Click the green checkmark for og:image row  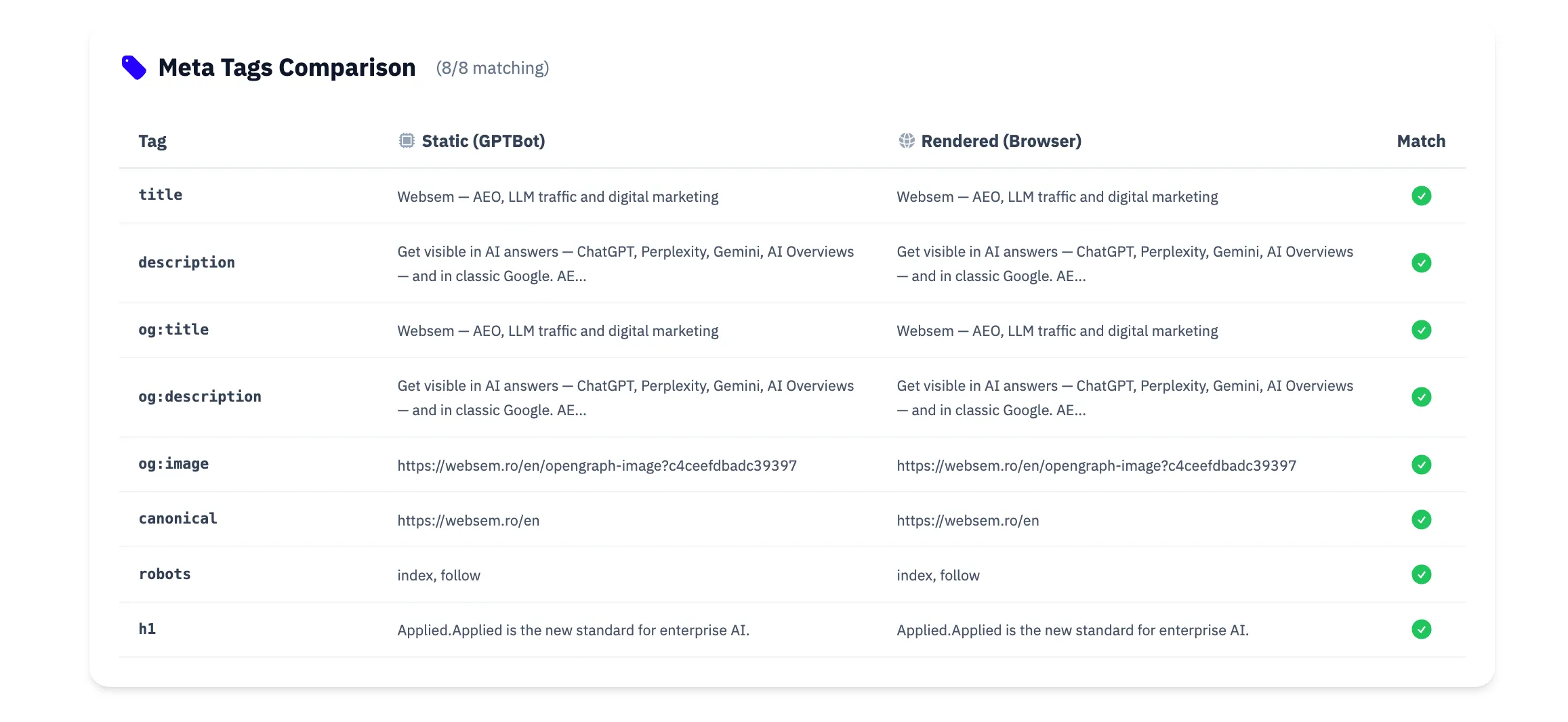1421,465
